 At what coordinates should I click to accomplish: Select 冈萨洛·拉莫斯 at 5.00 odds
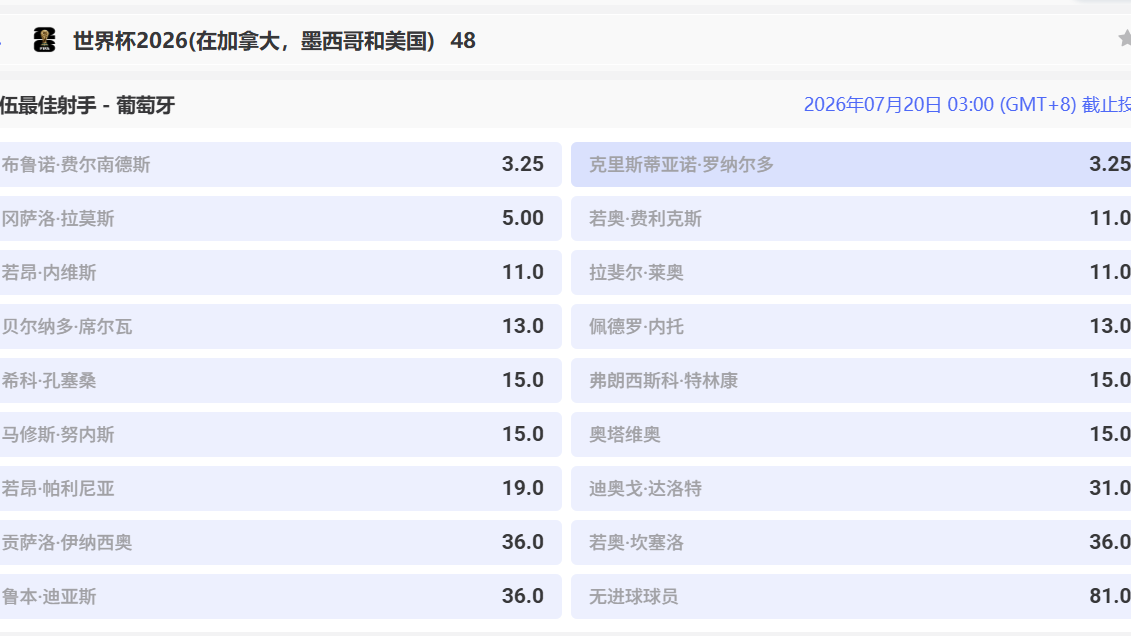pyautogui.click(x=280, y=218)
